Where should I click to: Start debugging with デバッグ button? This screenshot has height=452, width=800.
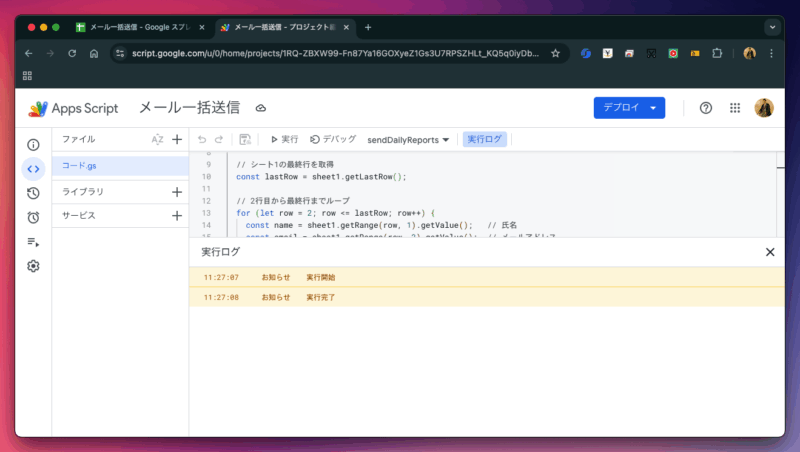click(332, 140)
